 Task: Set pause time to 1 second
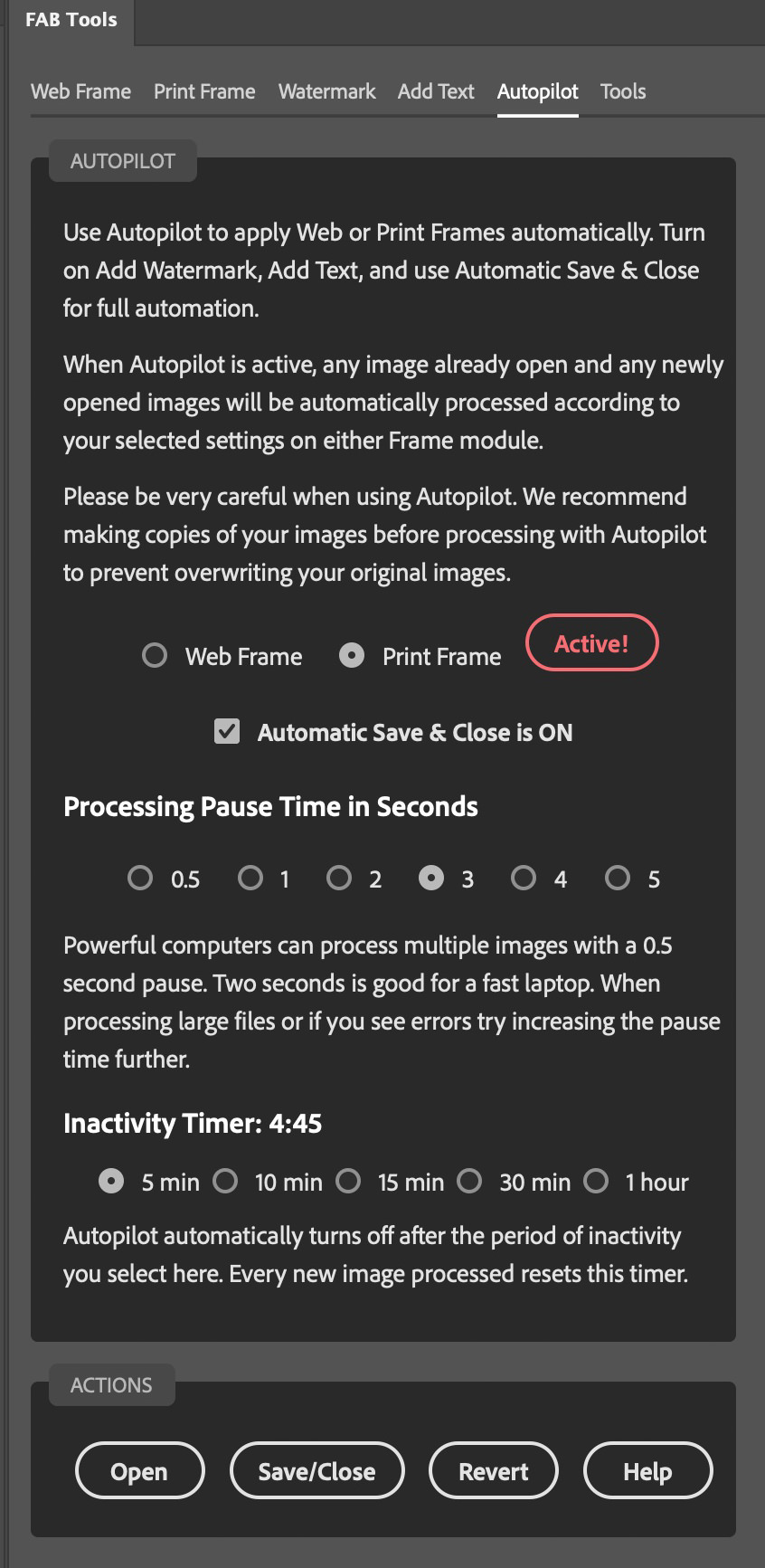coord(250,878)
